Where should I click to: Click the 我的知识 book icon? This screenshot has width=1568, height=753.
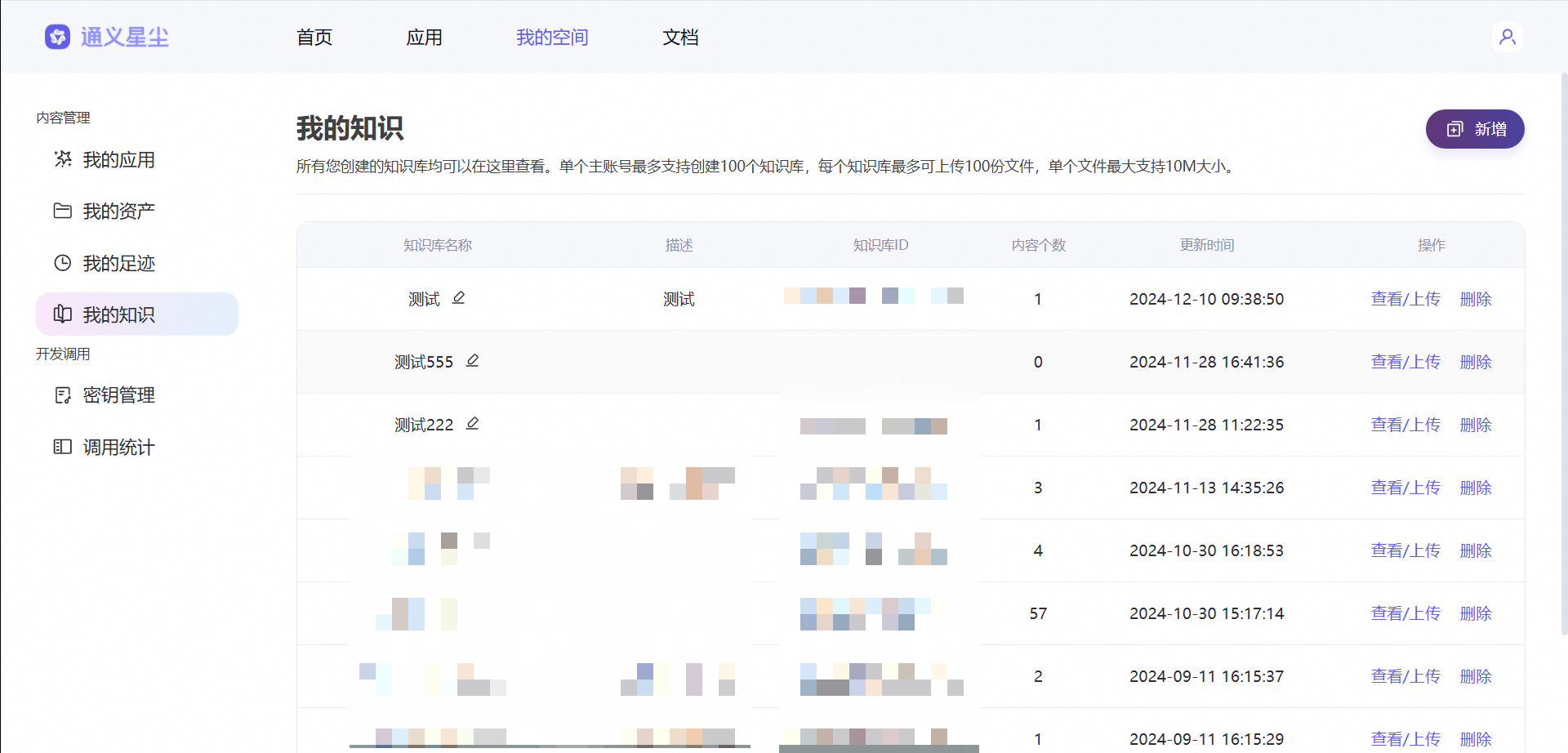point(63,314)
